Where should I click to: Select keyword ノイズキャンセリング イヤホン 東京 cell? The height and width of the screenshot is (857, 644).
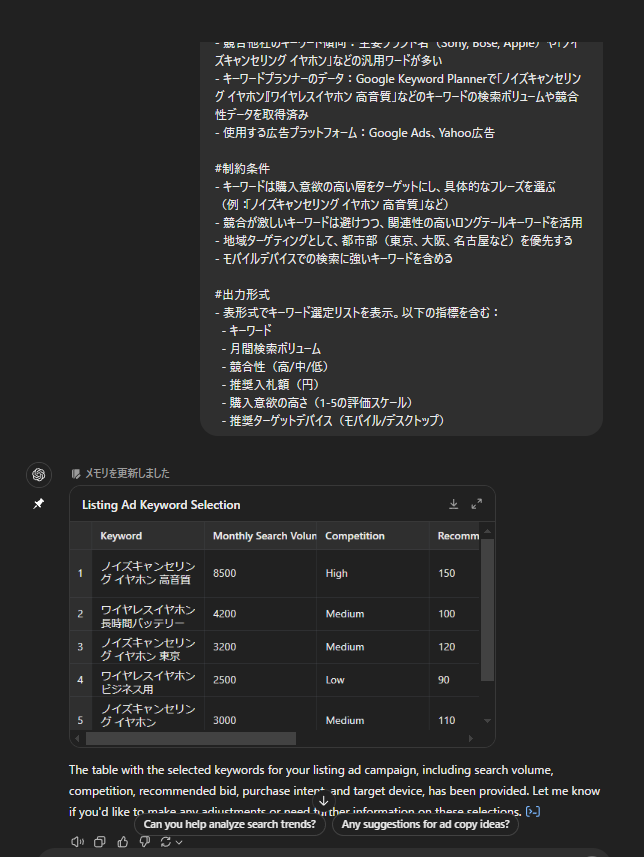pos(148,647)
